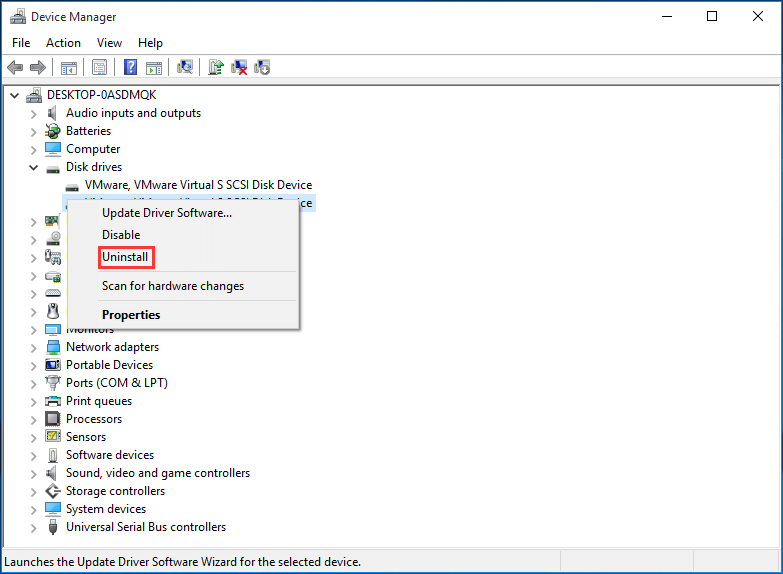This screenshot has height=574, width=783.
Task: Click the Device Manager title bar icon
Action: coord(18,16)
